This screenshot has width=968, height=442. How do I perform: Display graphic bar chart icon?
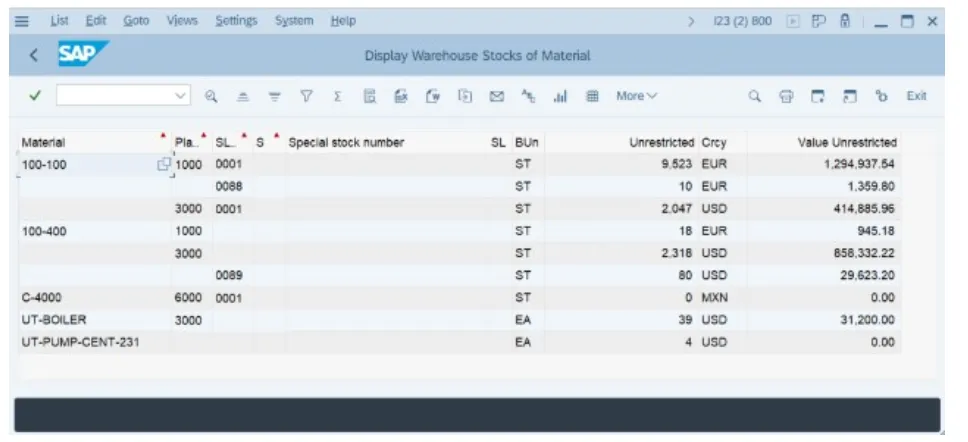(x=561, y=96)
